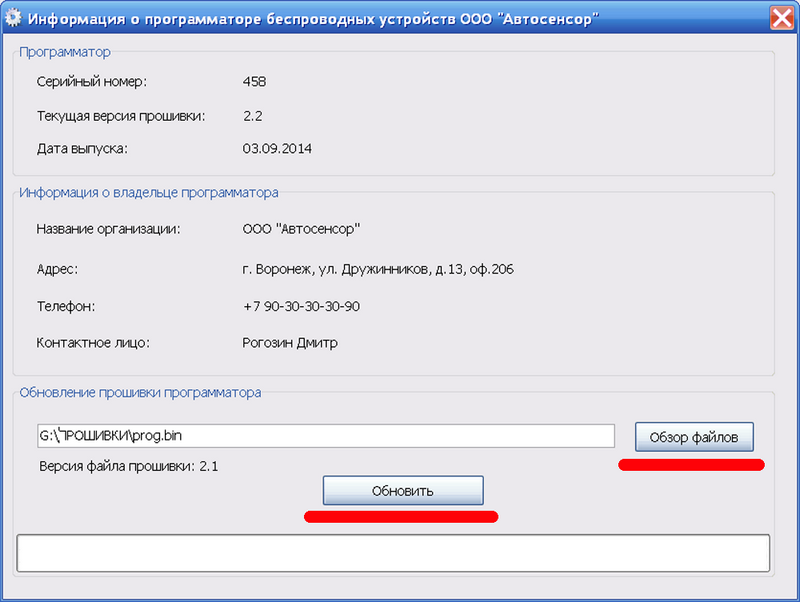
Task: Click the 'Название организации:' label
Action: pos(108,230)
